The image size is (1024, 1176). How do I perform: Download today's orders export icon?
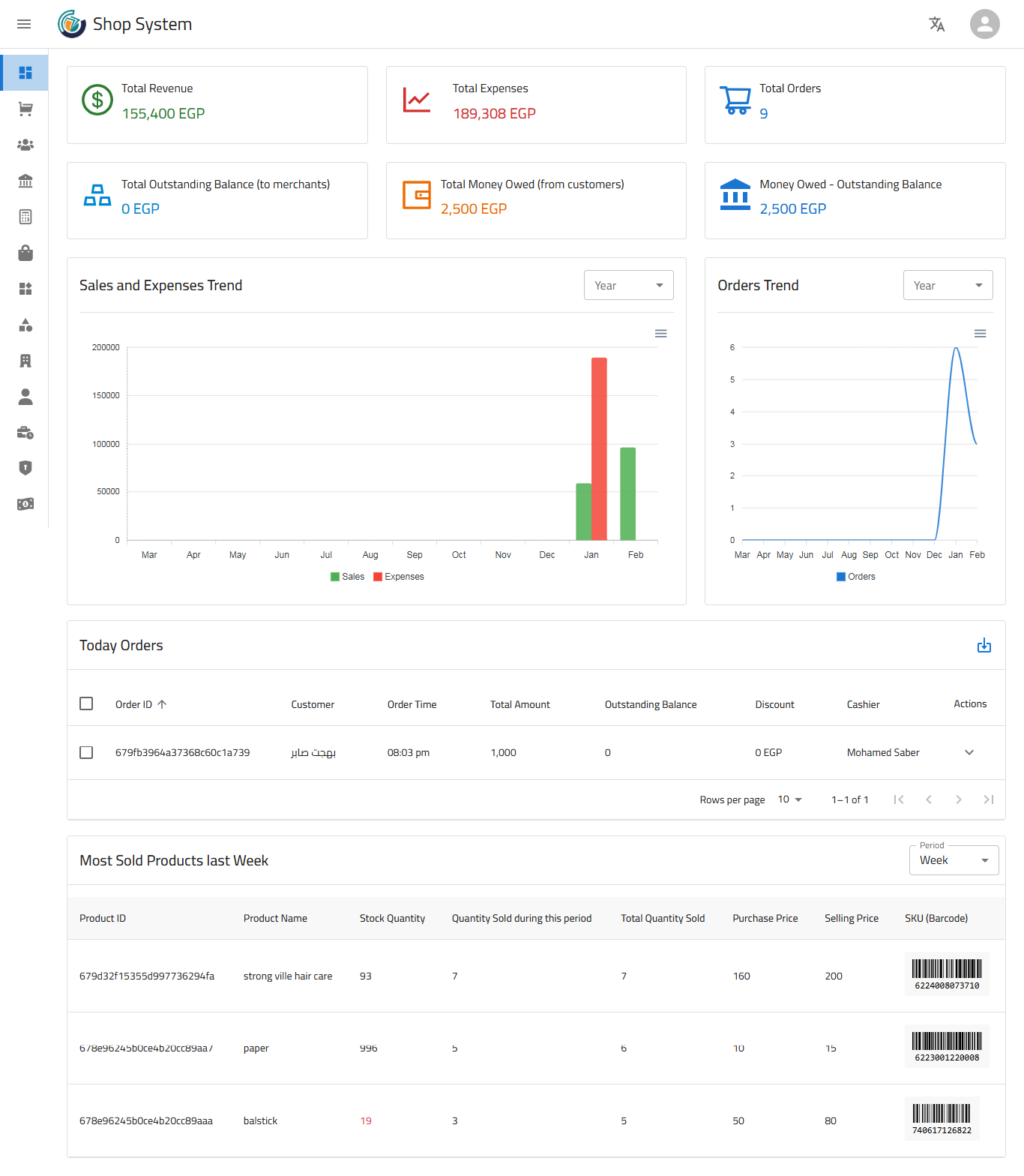[x=984, y=646]
